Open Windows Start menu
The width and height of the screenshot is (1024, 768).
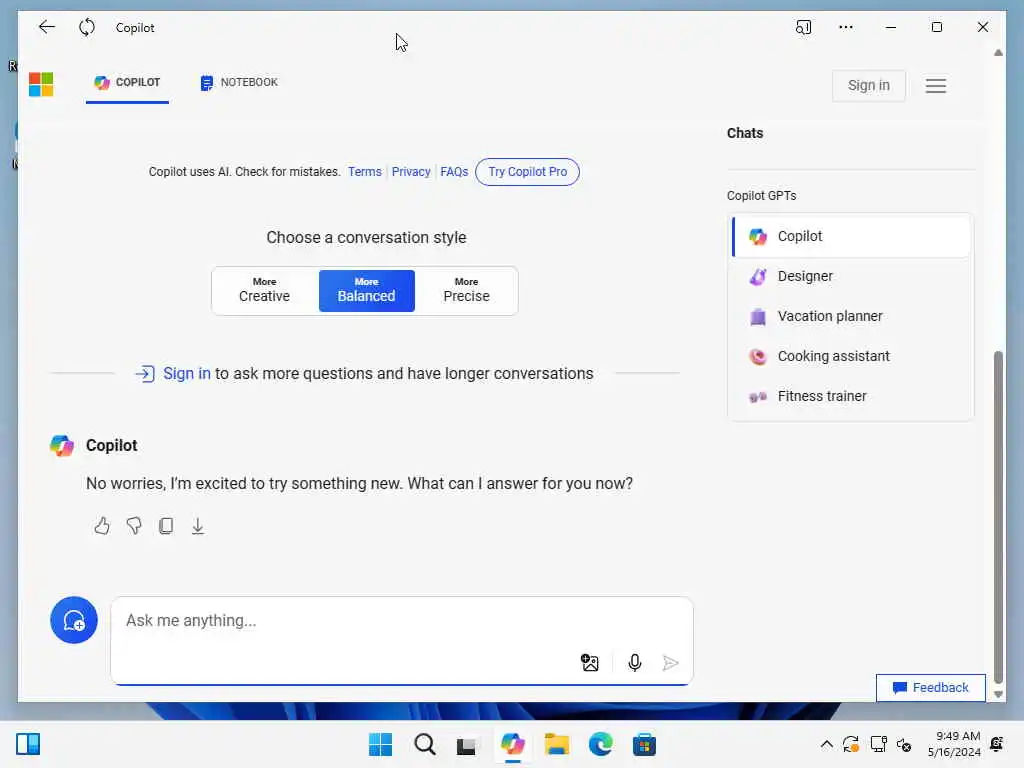[x=381, y=744]
